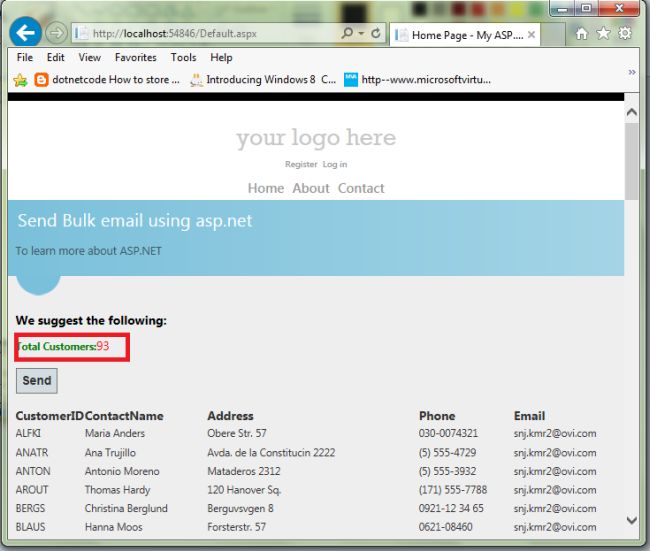
Task: Click the scrollbar down arrow
Action: coord(632,520)
